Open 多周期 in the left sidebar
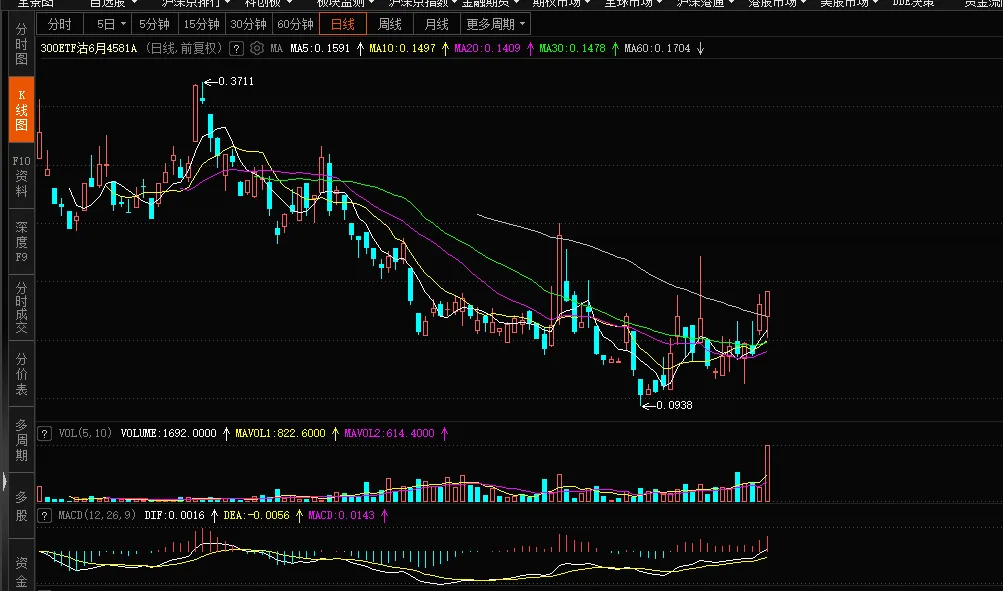The width and height of the screenshot is (1003, 591). 21,440
